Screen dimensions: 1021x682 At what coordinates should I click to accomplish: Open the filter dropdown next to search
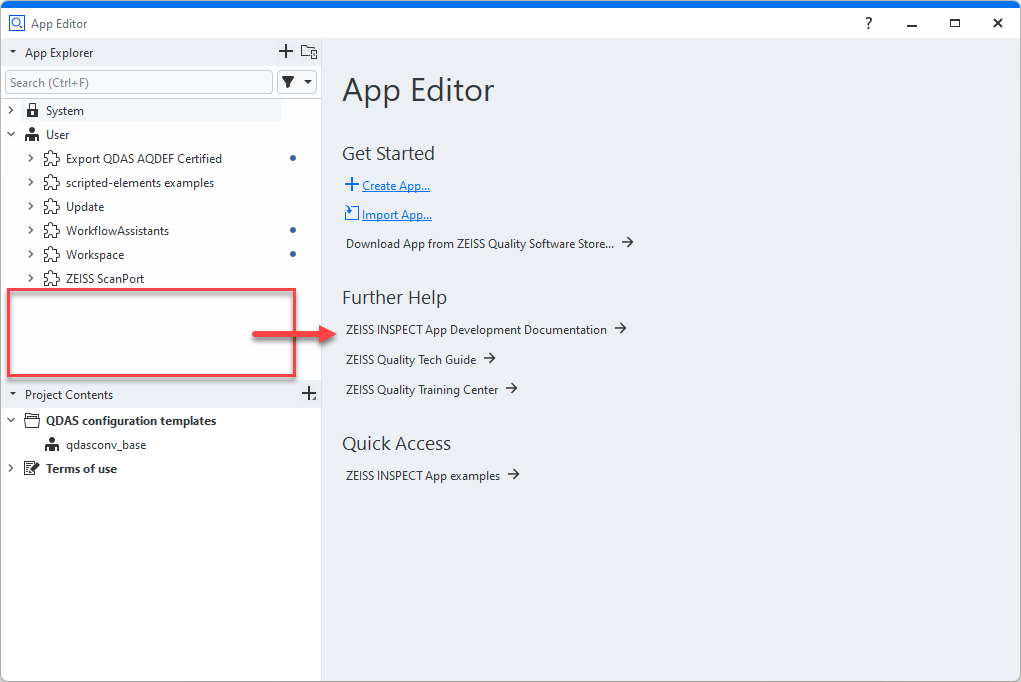point(297,82)
